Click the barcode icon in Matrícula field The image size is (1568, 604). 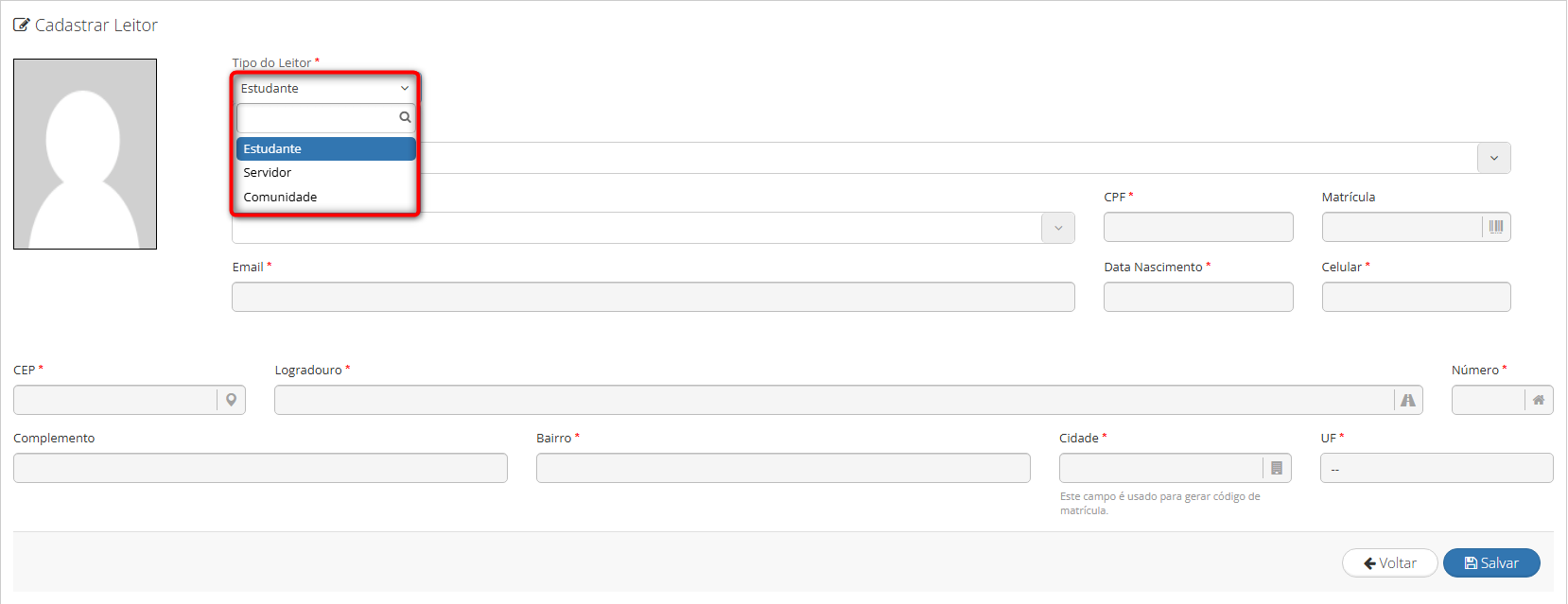click(x=1496, y=227)
